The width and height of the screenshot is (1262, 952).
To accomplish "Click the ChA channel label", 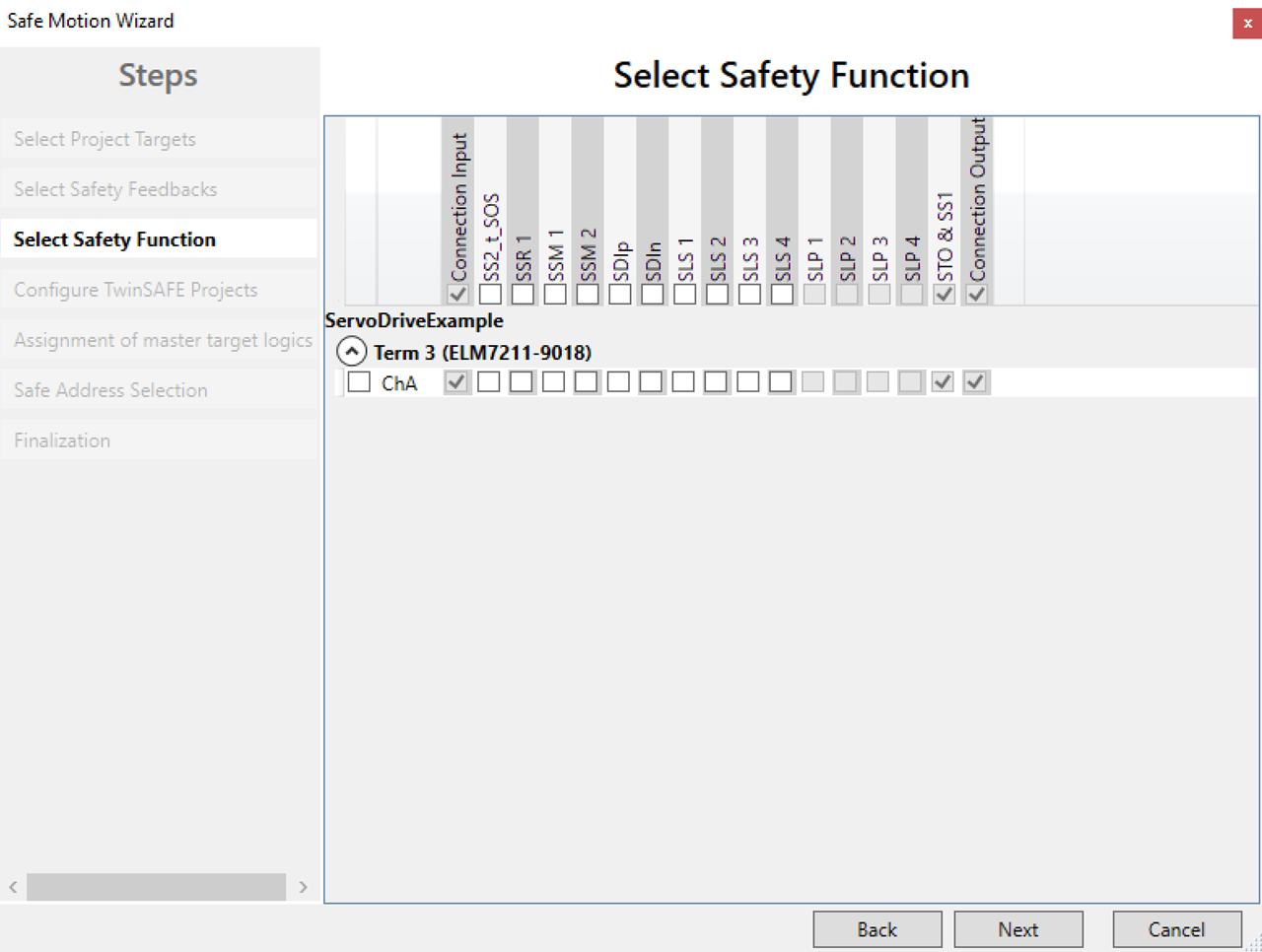I will coord(399,382).
